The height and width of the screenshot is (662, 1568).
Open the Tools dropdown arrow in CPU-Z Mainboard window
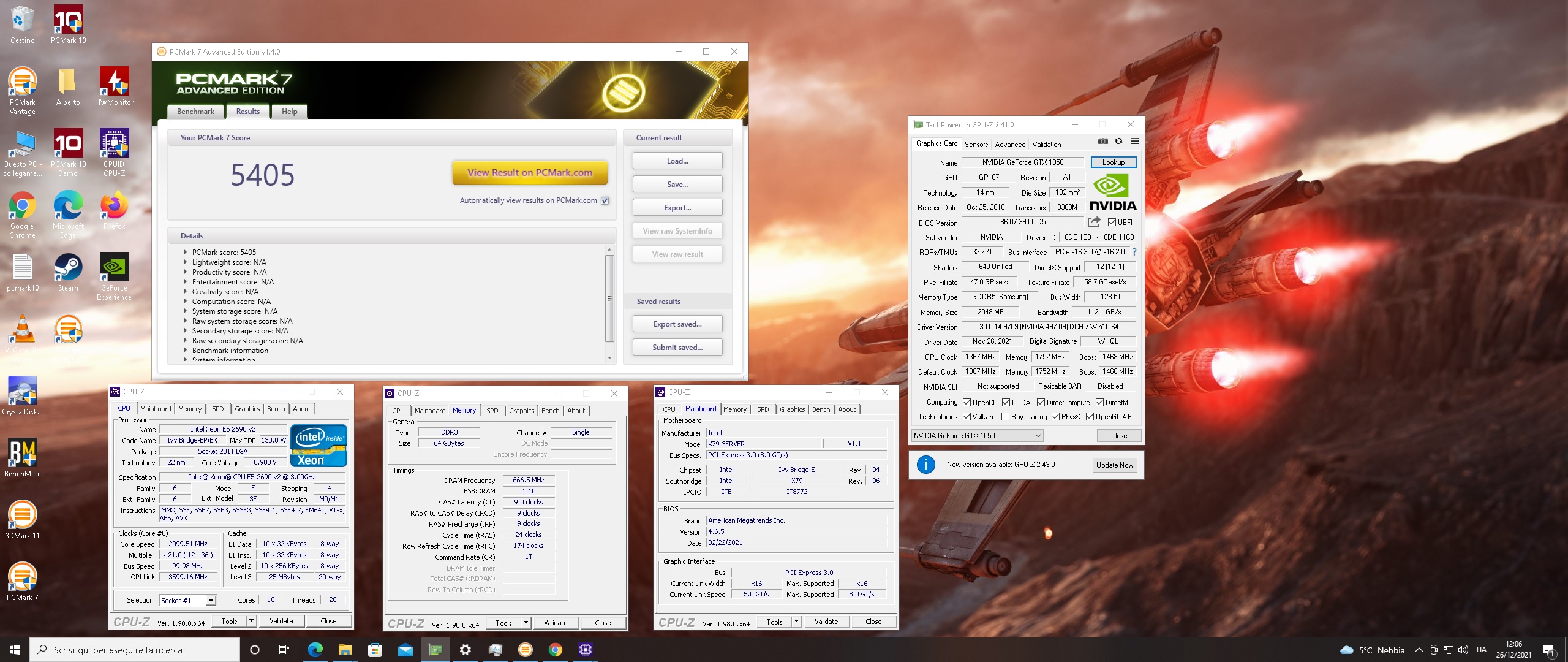click(x=796, y=622)
